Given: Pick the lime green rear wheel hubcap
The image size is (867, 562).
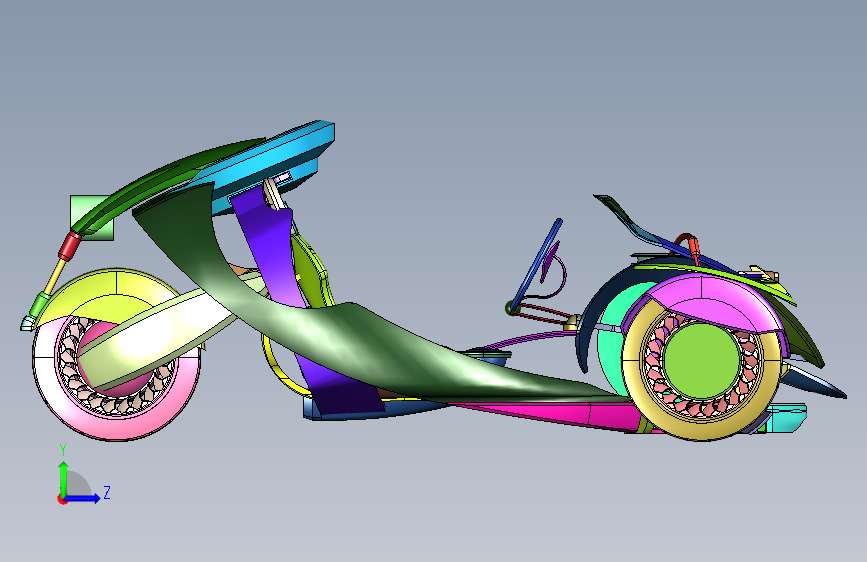Looking at the screenshot, I should pos(702,360).
